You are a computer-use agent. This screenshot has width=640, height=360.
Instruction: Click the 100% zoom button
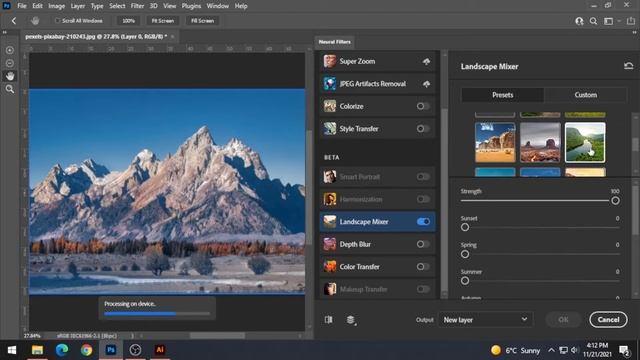(128, 21)
